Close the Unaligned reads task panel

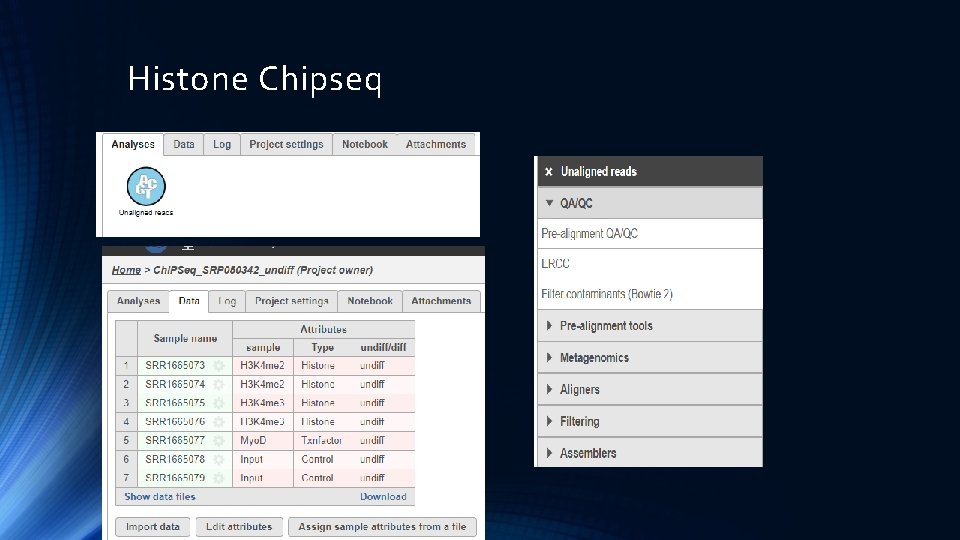549,172
